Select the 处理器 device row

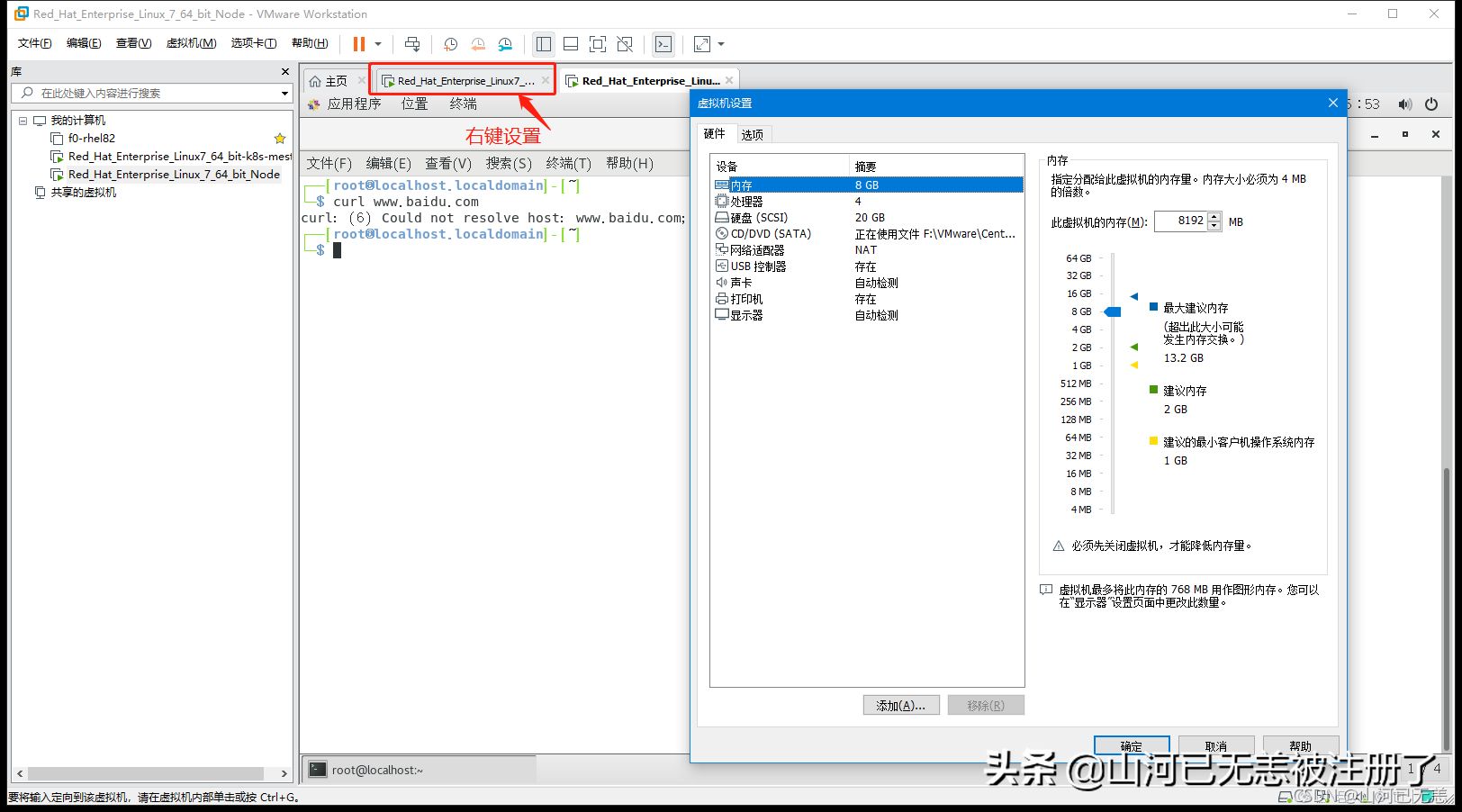point(867,202)
